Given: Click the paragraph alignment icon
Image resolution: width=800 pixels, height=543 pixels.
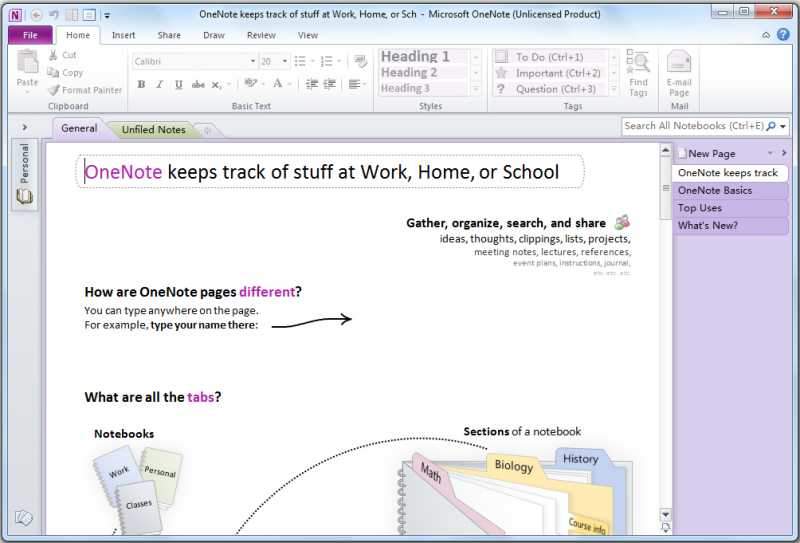Looking at the screenshot, I should click(x=355, y=84).
